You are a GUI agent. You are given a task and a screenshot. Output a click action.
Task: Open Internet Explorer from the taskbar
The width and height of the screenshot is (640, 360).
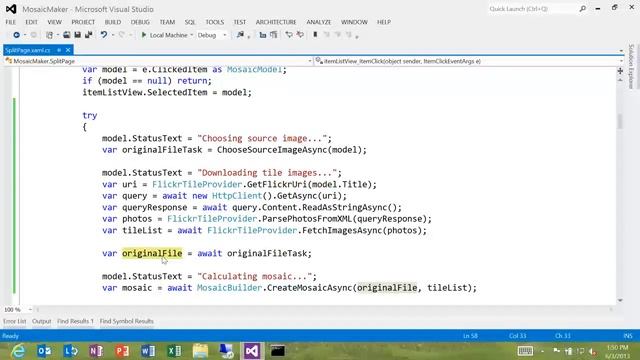[x=18, y=351]
